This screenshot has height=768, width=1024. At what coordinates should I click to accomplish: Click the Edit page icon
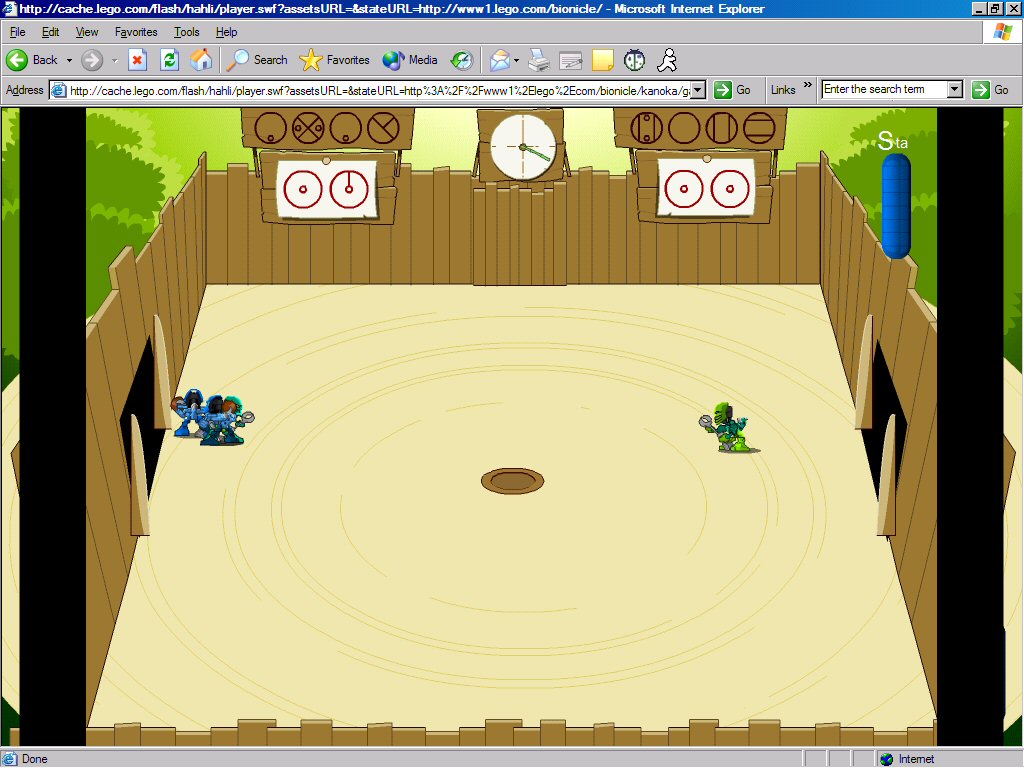pyautogui.click(x=571, y=60)
